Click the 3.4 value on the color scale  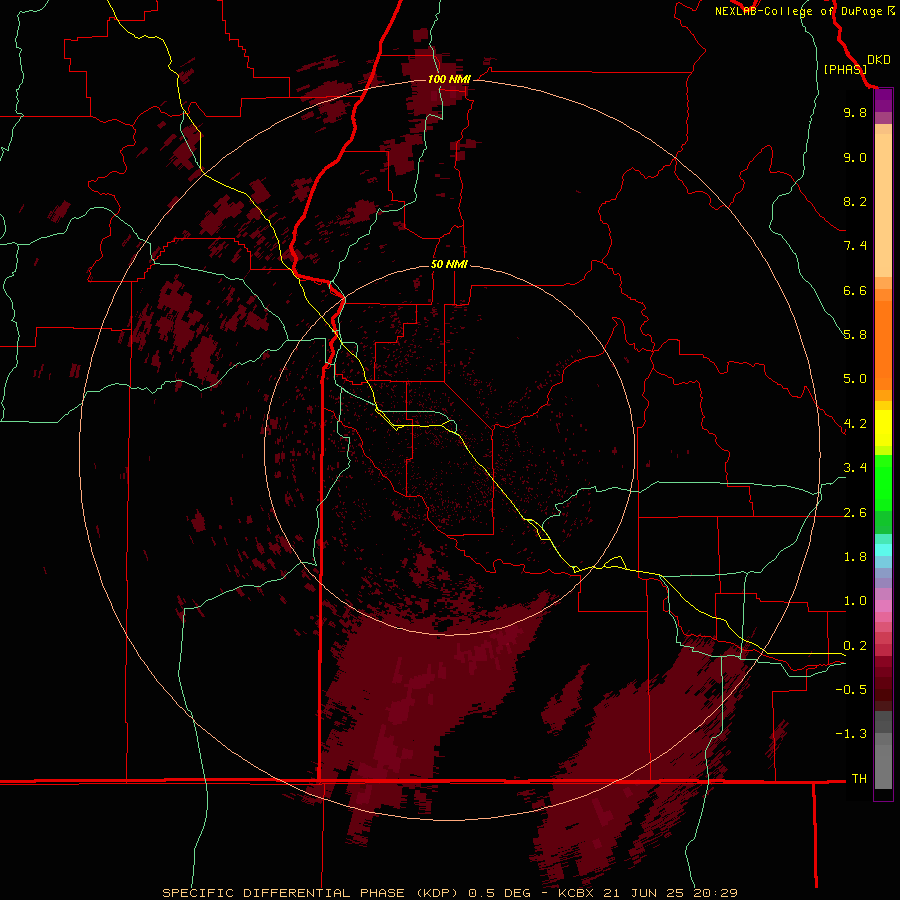tap(855, 468)
